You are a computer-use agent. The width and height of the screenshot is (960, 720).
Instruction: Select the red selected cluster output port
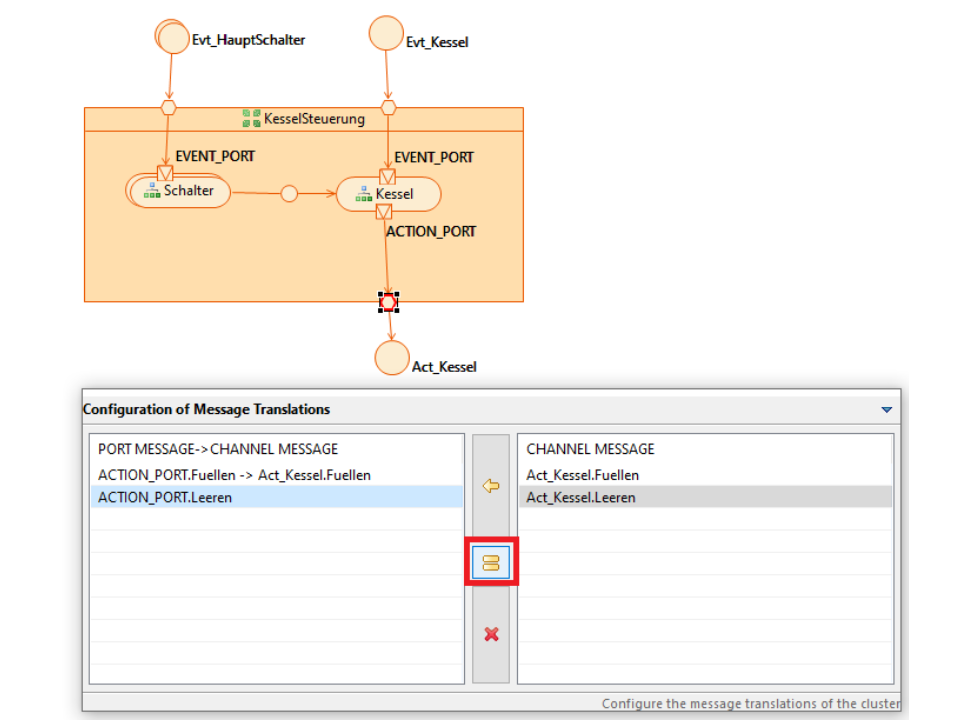pyautogui.click(x=389, y=301)
